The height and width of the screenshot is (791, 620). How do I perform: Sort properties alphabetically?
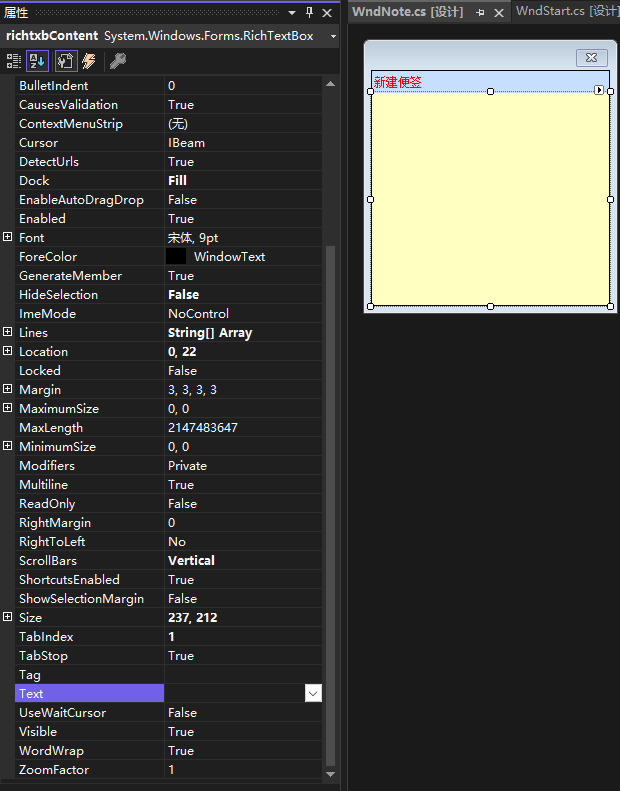click(x=37, y=61)
